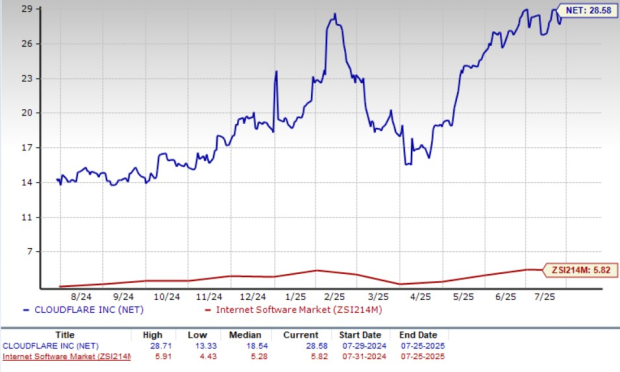Select the 5.28 median value

tap(259, 357)
